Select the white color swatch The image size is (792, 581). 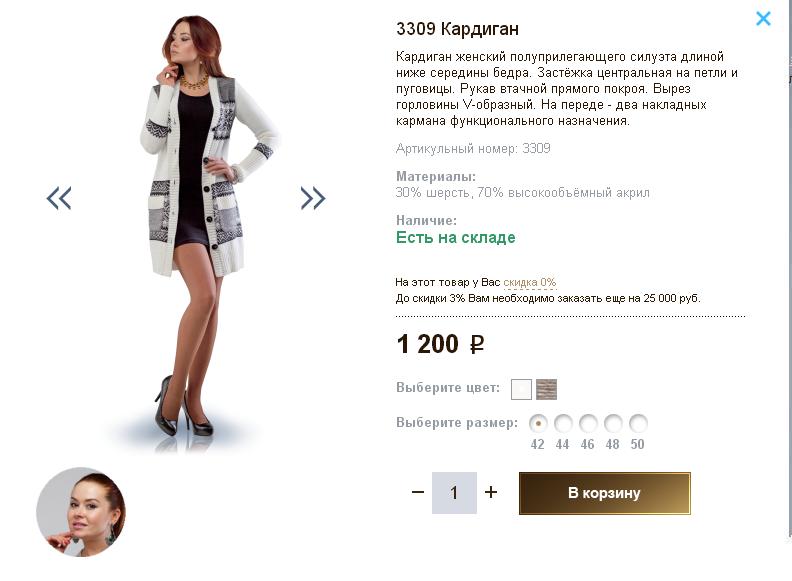click(x=521, y=389)
